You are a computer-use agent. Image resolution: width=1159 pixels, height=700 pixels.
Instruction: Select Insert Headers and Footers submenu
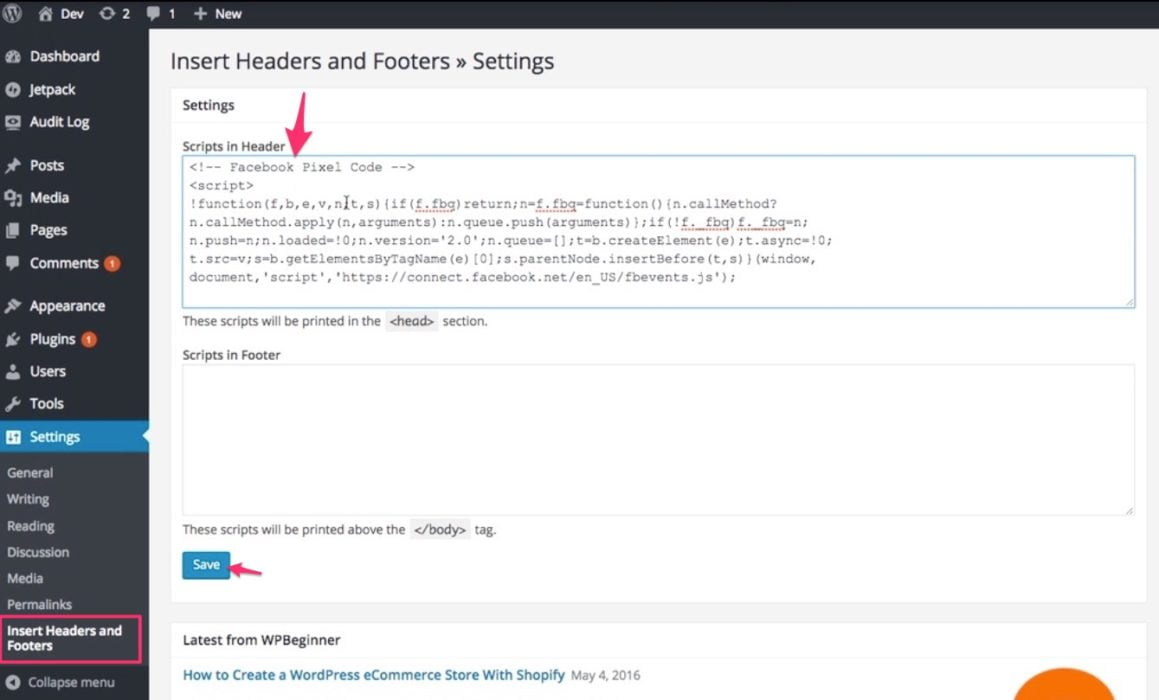point(64,638)
